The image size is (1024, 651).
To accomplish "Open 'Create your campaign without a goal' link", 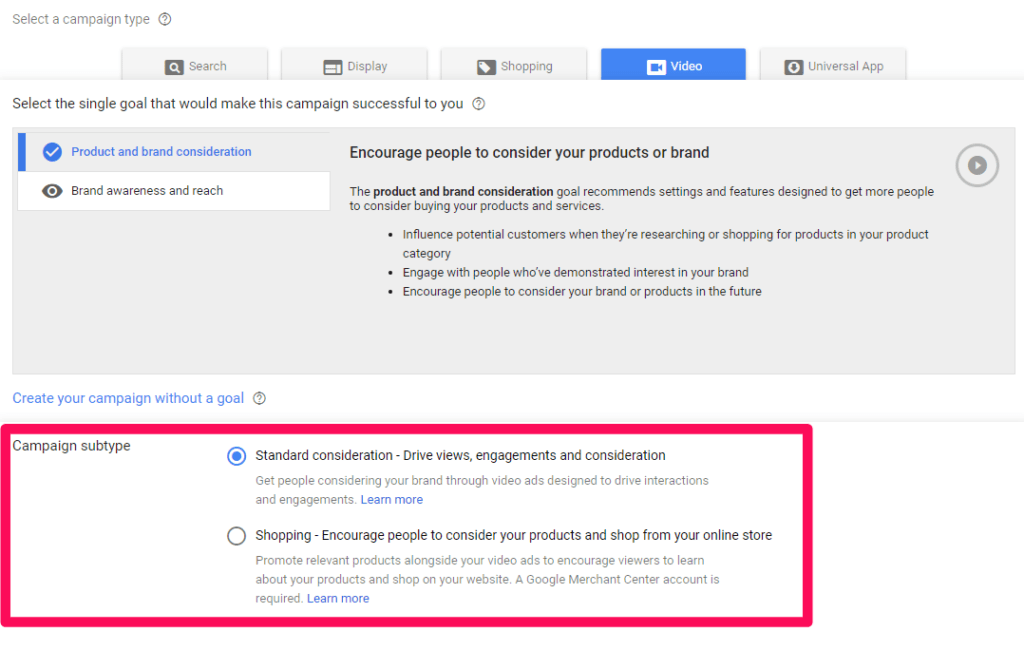I will pyautogui.click(x=128, y=398).
